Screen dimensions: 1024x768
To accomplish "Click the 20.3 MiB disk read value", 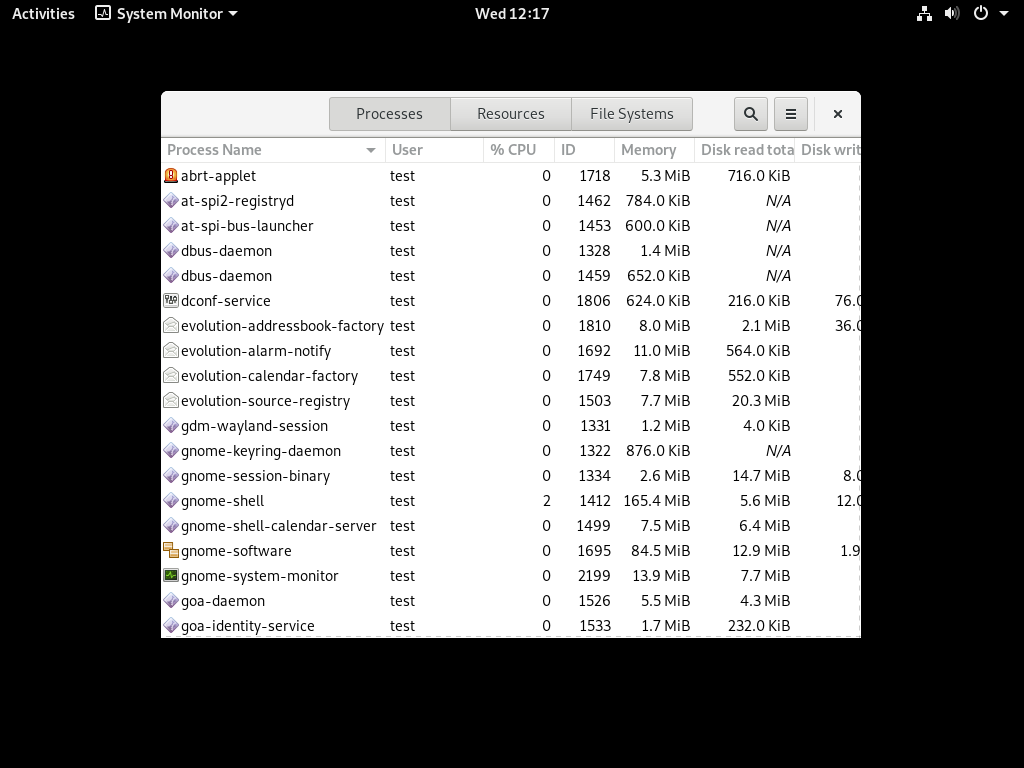I will click(761, 400).
